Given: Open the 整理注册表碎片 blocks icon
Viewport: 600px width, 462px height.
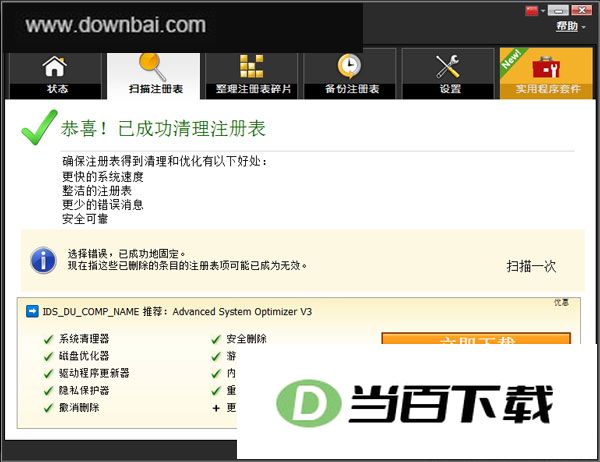Looking at the screenshot, I should tap(251, 66).
